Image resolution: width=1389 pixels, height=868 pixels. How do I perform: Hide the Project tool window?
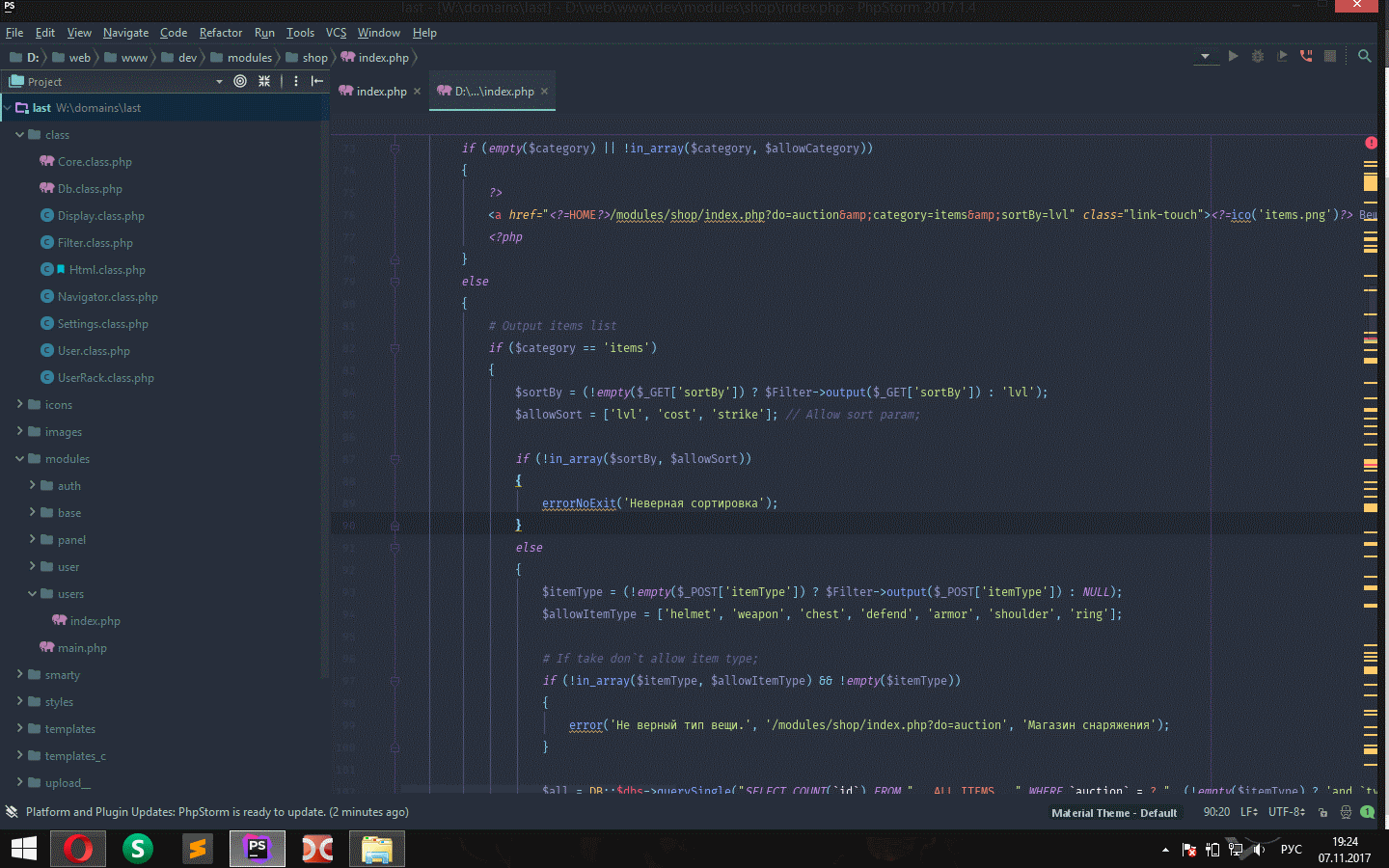click(x=317, y=82)
